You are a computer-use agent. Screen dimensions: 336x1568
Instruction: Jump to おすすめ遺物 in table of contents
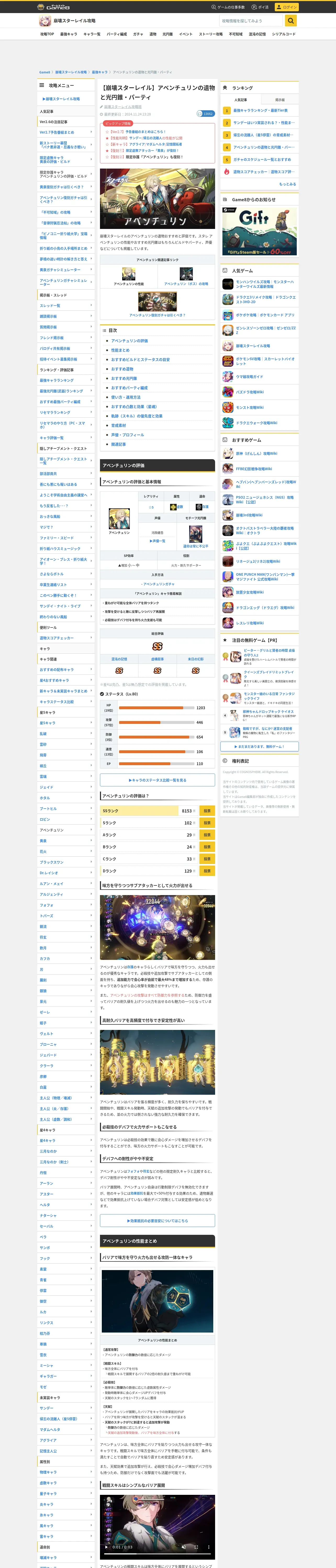122,369
